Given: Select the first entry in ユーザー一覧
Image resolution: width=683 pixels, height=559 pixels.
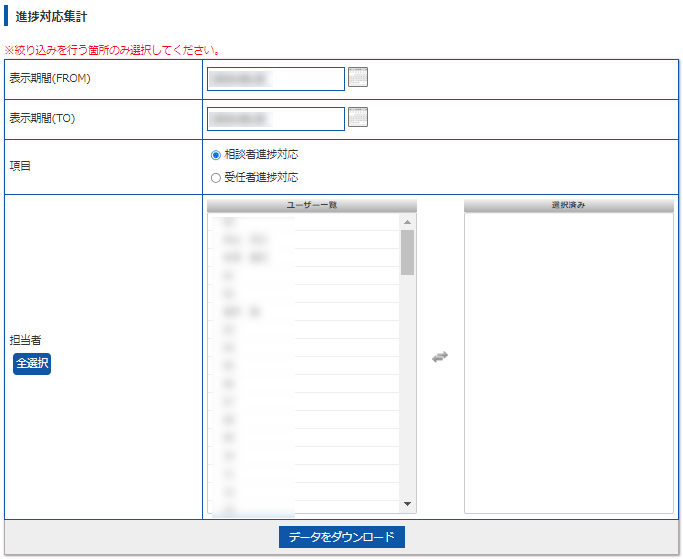Looking at the screenshot, I should point(300,222).
